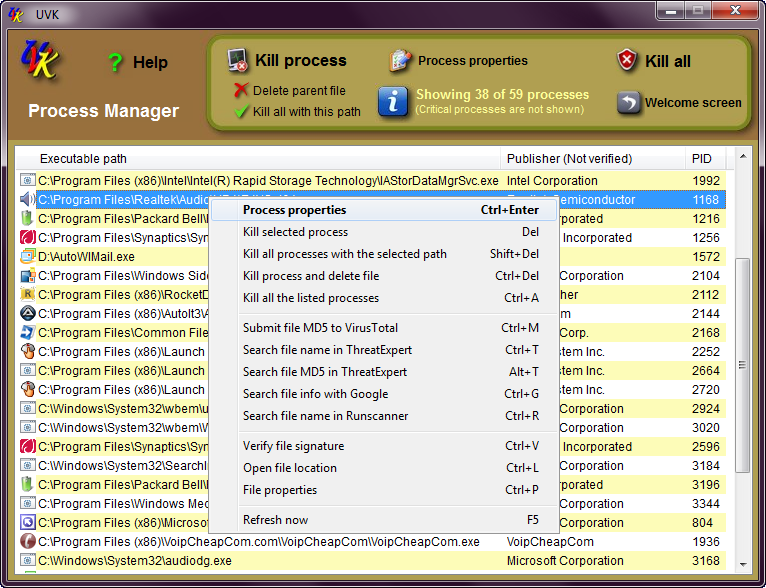
Task: Click the VoipCheapCom publisher cell
Action: (550, 542)
